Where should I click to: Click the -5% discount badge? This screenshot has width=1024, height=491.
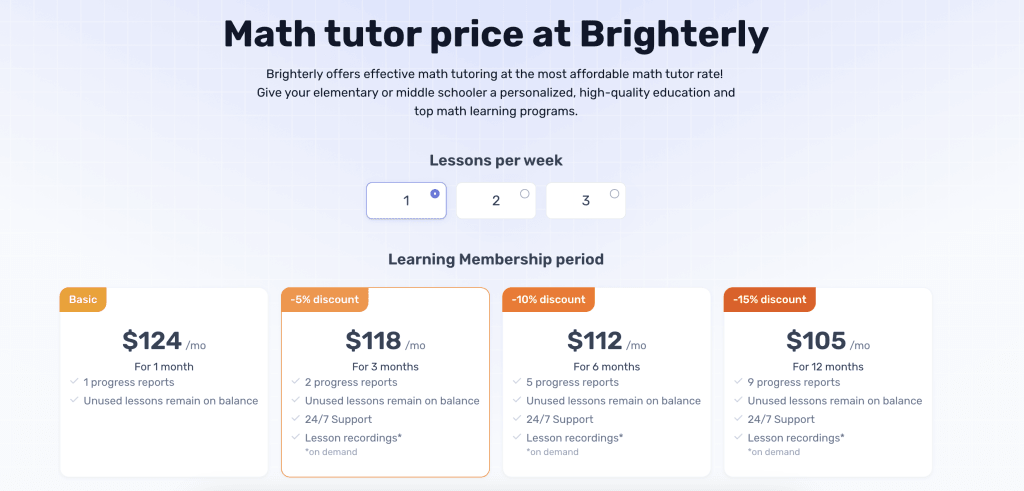click(x=325, y=300)
